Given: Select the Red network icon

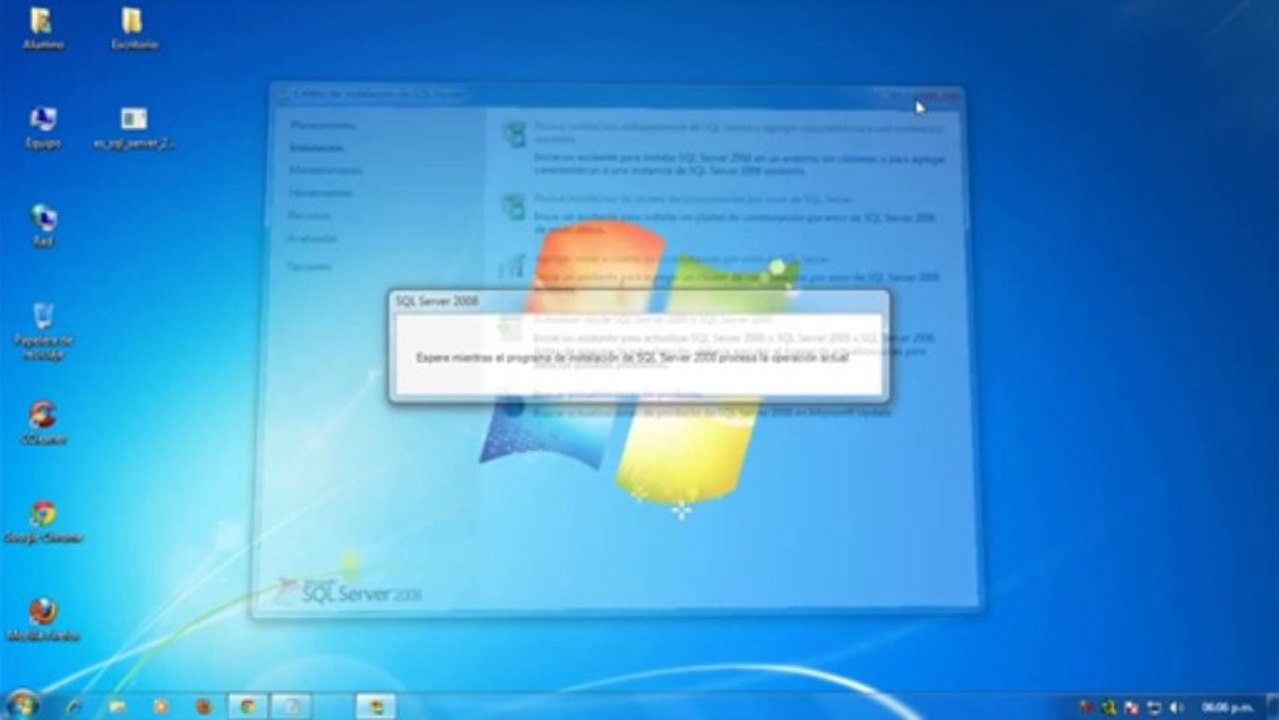Looking at the screenshot, I should click(x=43, y=226).
